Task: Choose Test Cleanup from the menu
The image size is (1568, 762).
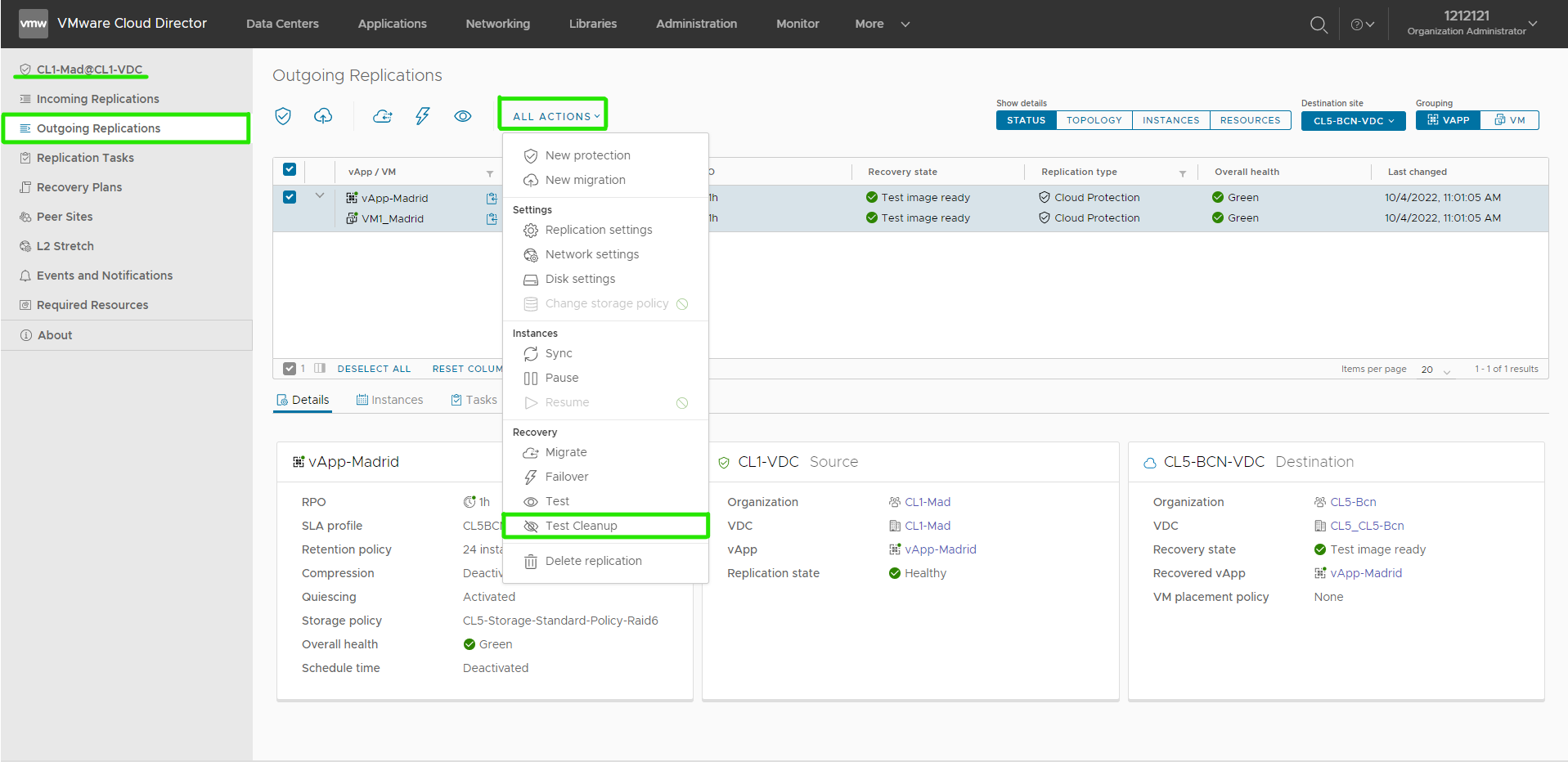Action: [605, 526]
